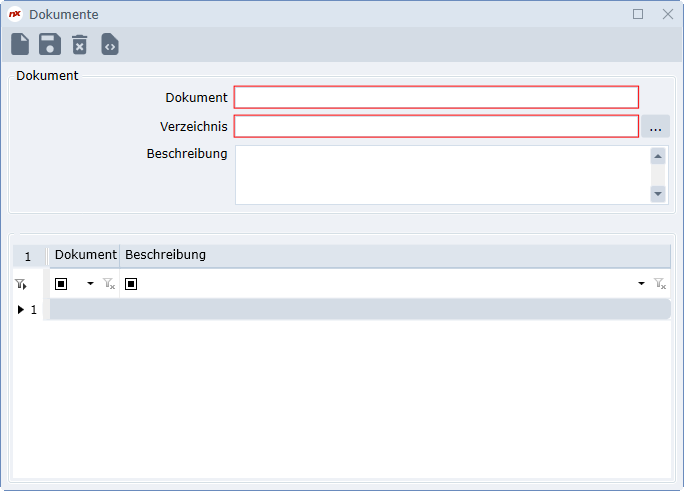This screenshot has width=684, height=491.
Task: Maximize the Dokumente window
Action: pyautogui.click(x=638, y=14)
